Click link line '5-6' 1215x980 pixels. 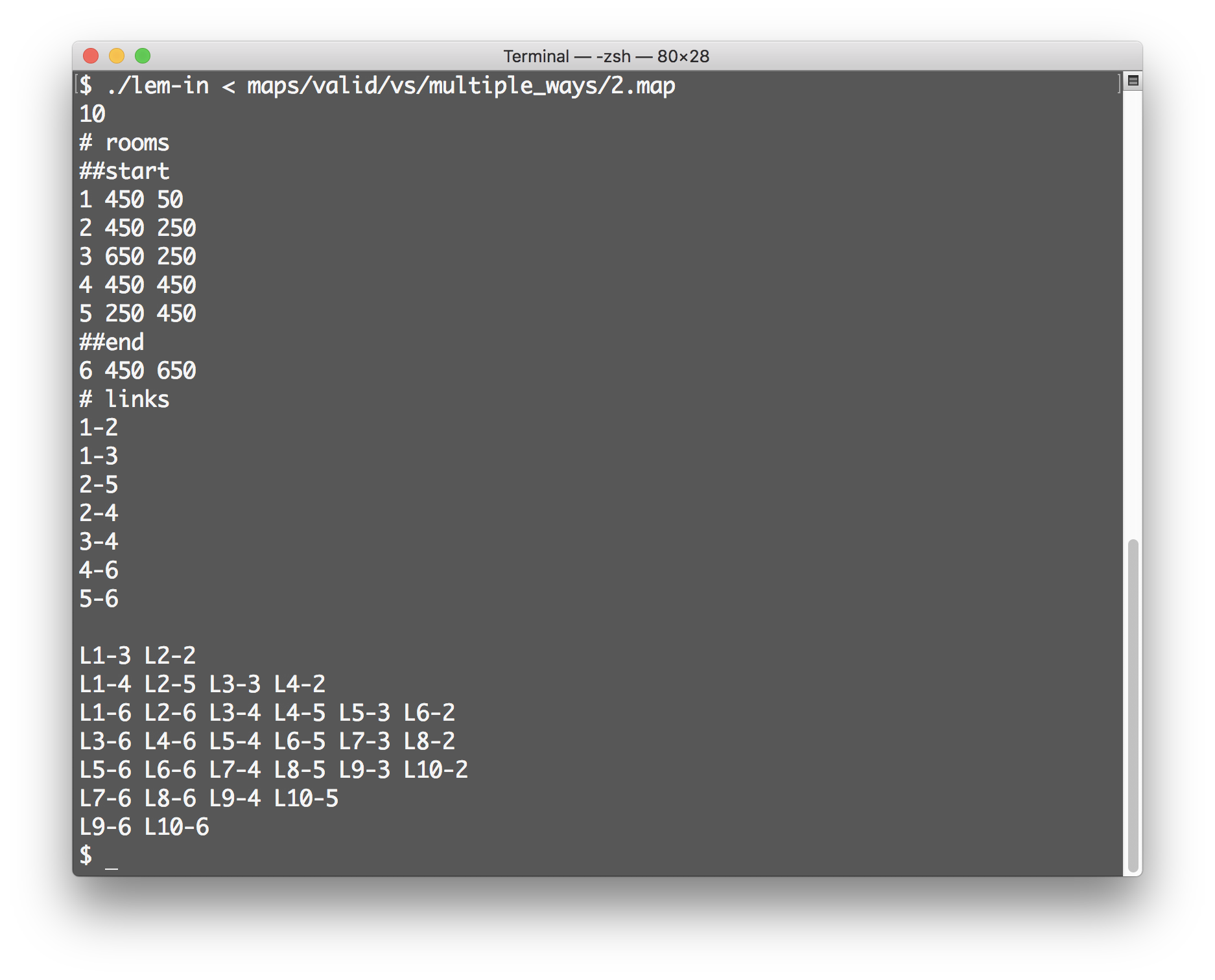[99, 599]
